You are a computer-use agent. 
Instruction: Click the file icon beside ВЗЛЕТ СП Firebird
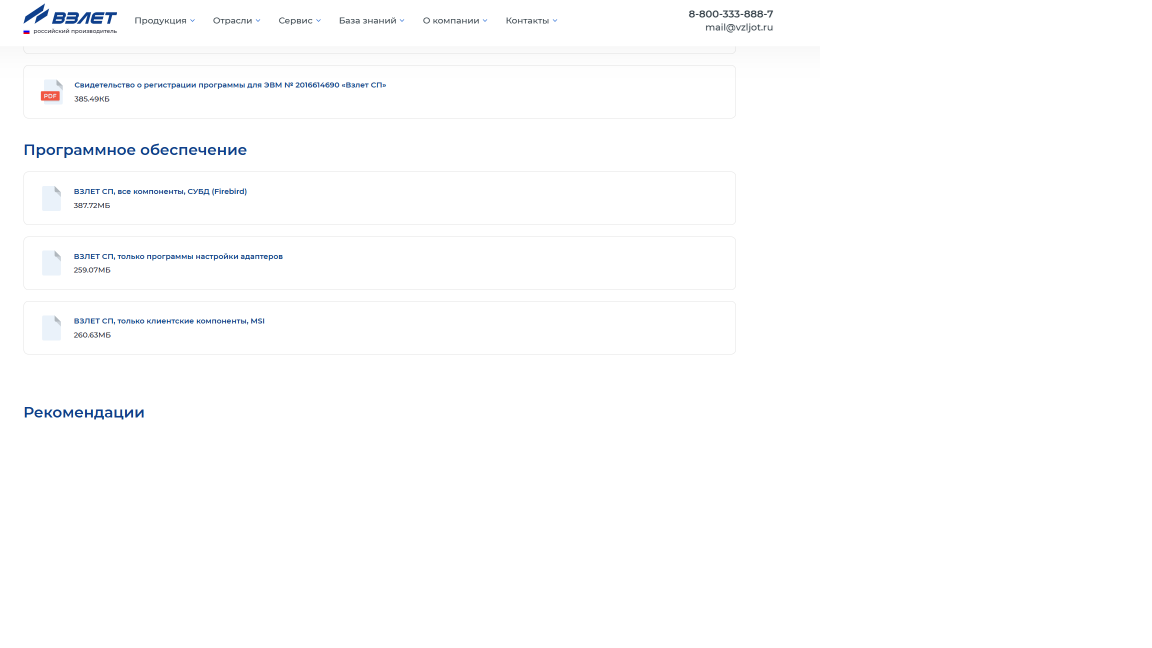pyautogui.click(x=51, y=198)
